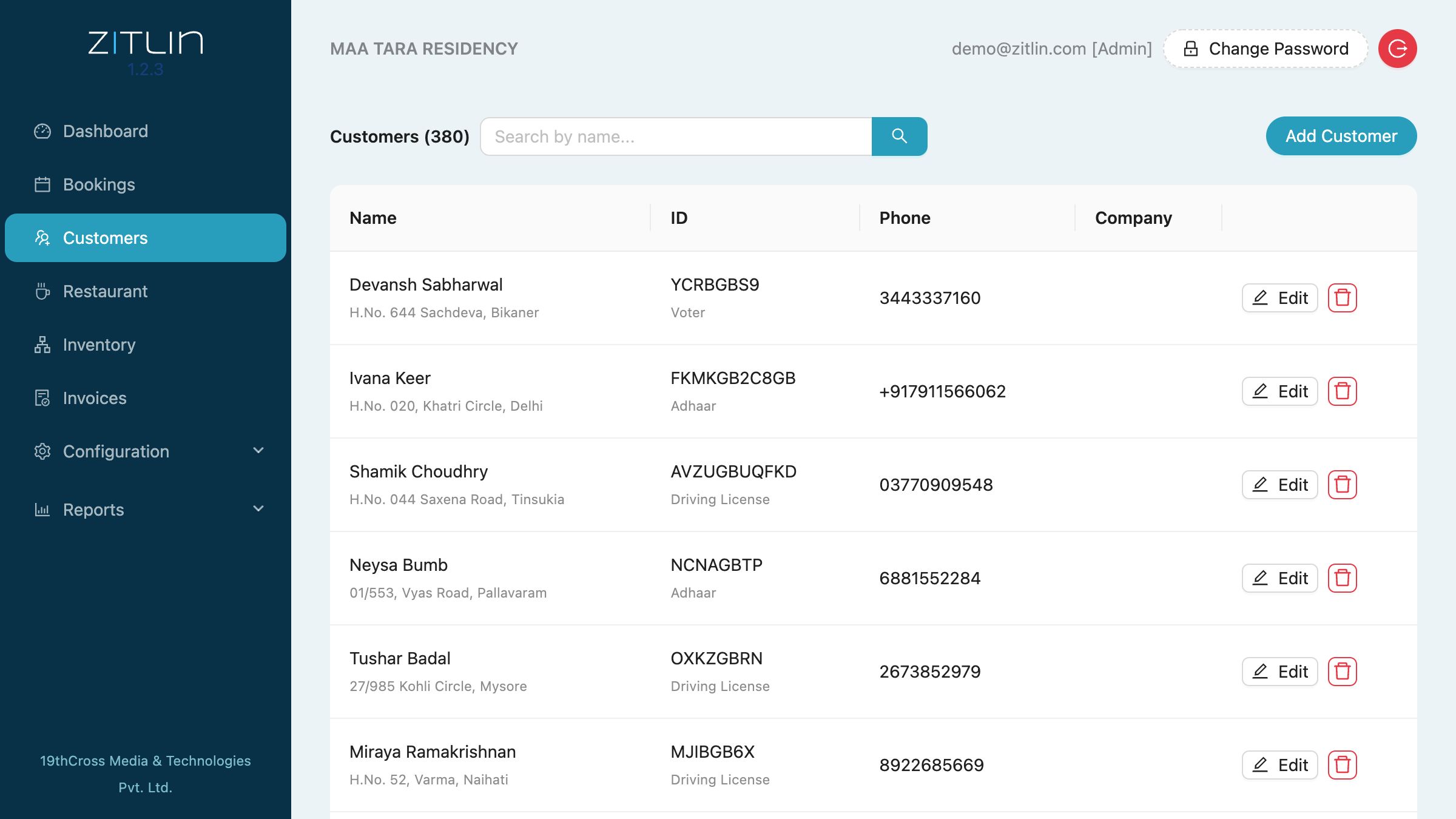The height and width of the screenshot is (819, 1456).
Task: Open Dashboard from the sidebar
Action: point(106,131)
